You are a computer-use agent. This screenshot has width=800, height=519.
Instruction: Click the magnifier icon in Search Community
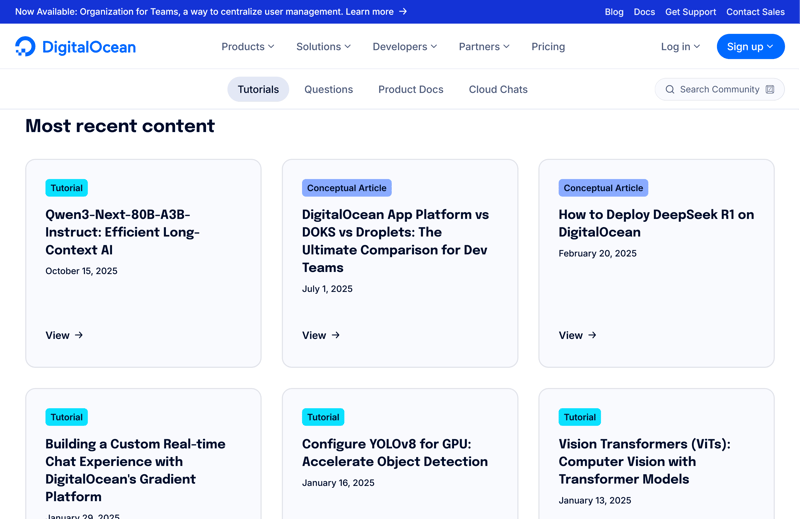coord(670,90)
